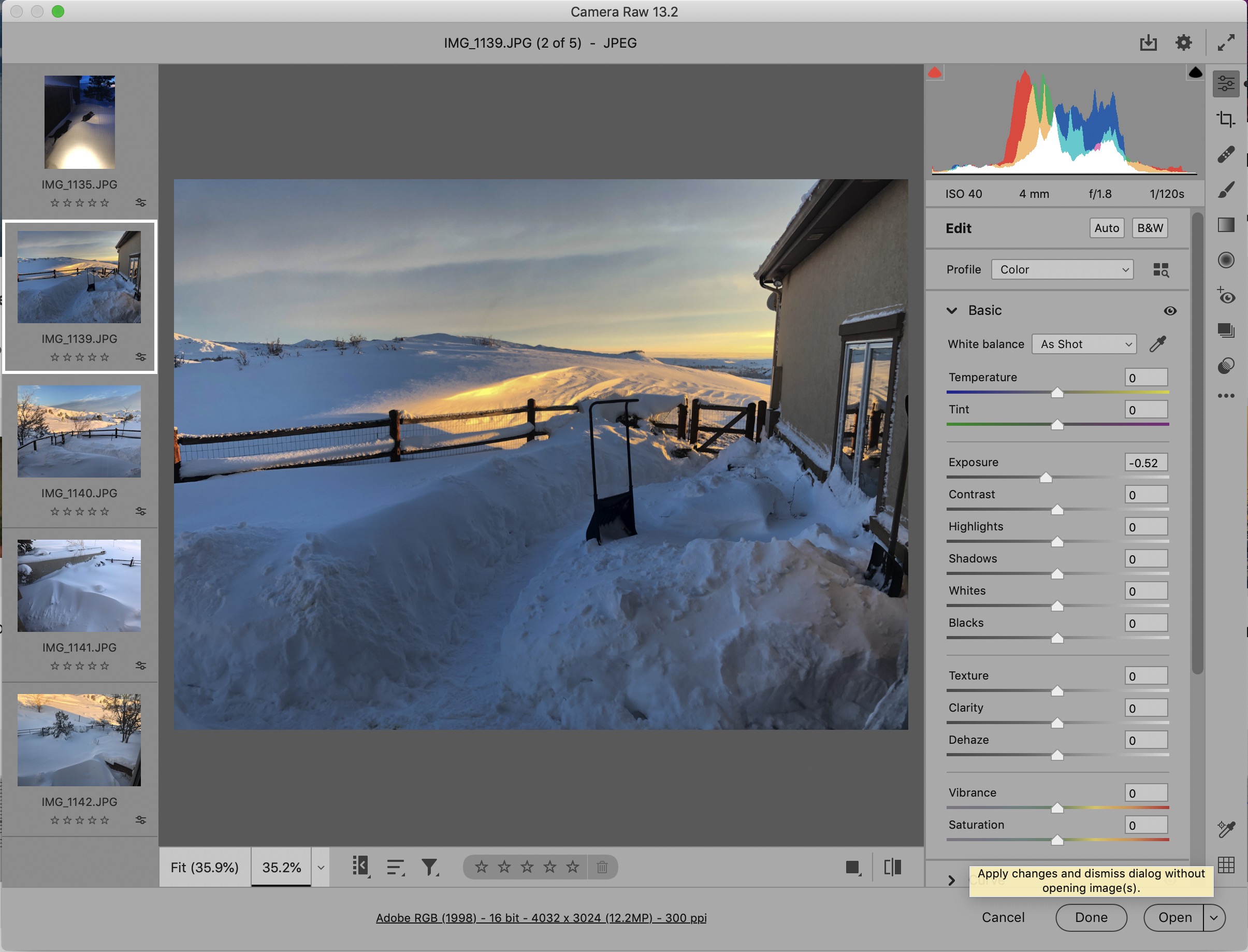The width and height of the screenshot is (1248, 952).
Task: Click the Dehaze value field
Action: pyautogui.click(x=1146, y=740)
